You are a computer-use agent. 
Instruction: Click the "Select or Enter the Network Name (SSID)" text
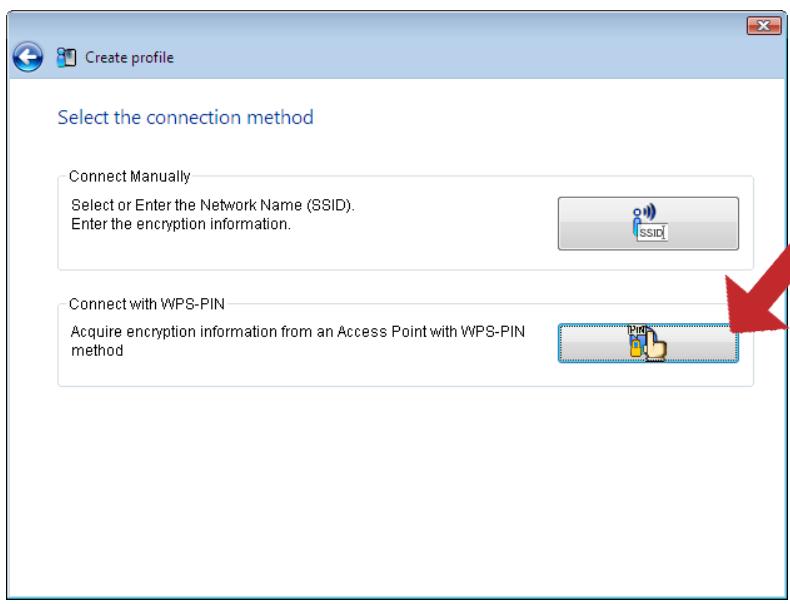[213, 205]
